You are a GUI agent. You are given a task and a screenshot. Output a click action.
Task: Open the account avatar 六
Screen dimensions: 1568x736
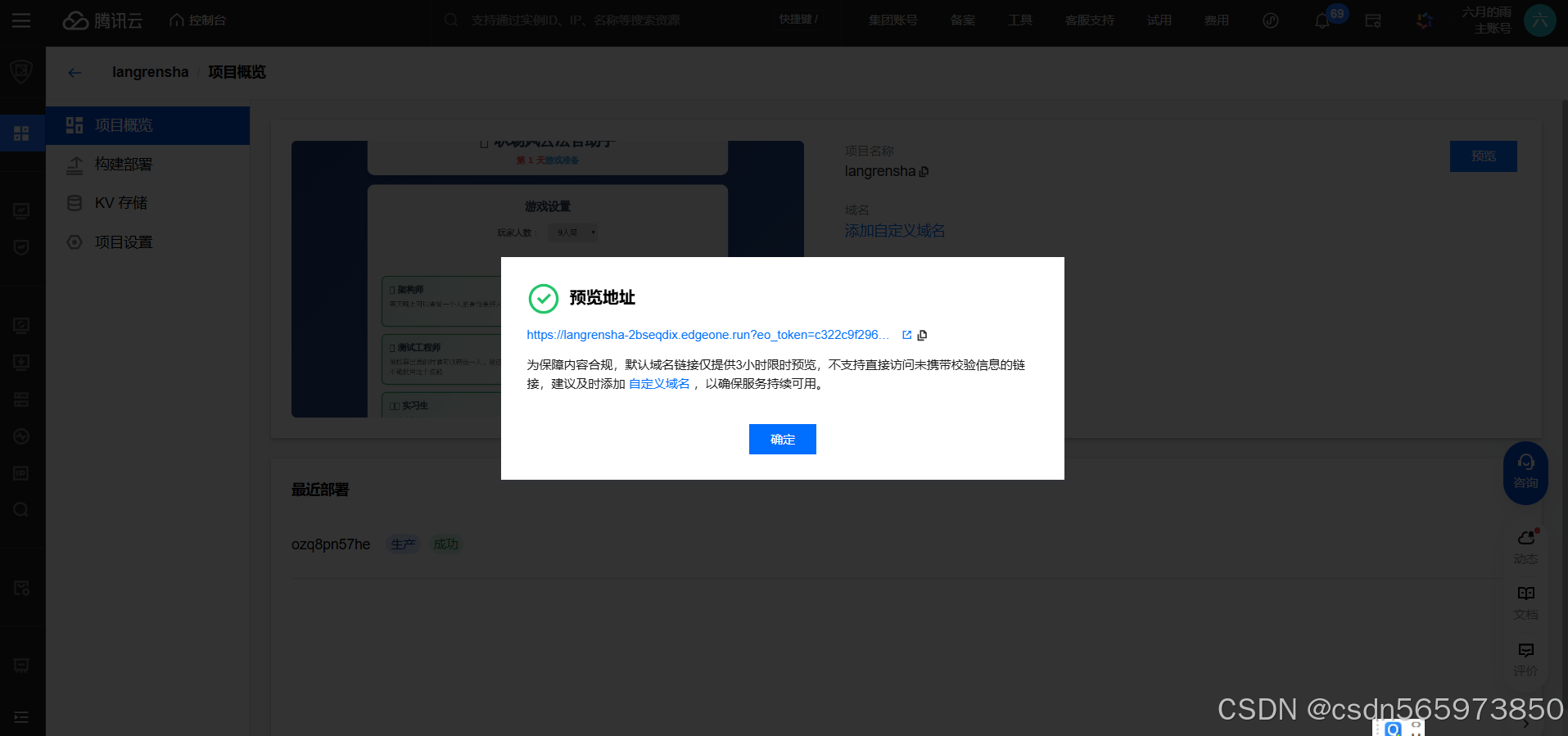(1539, 20)
